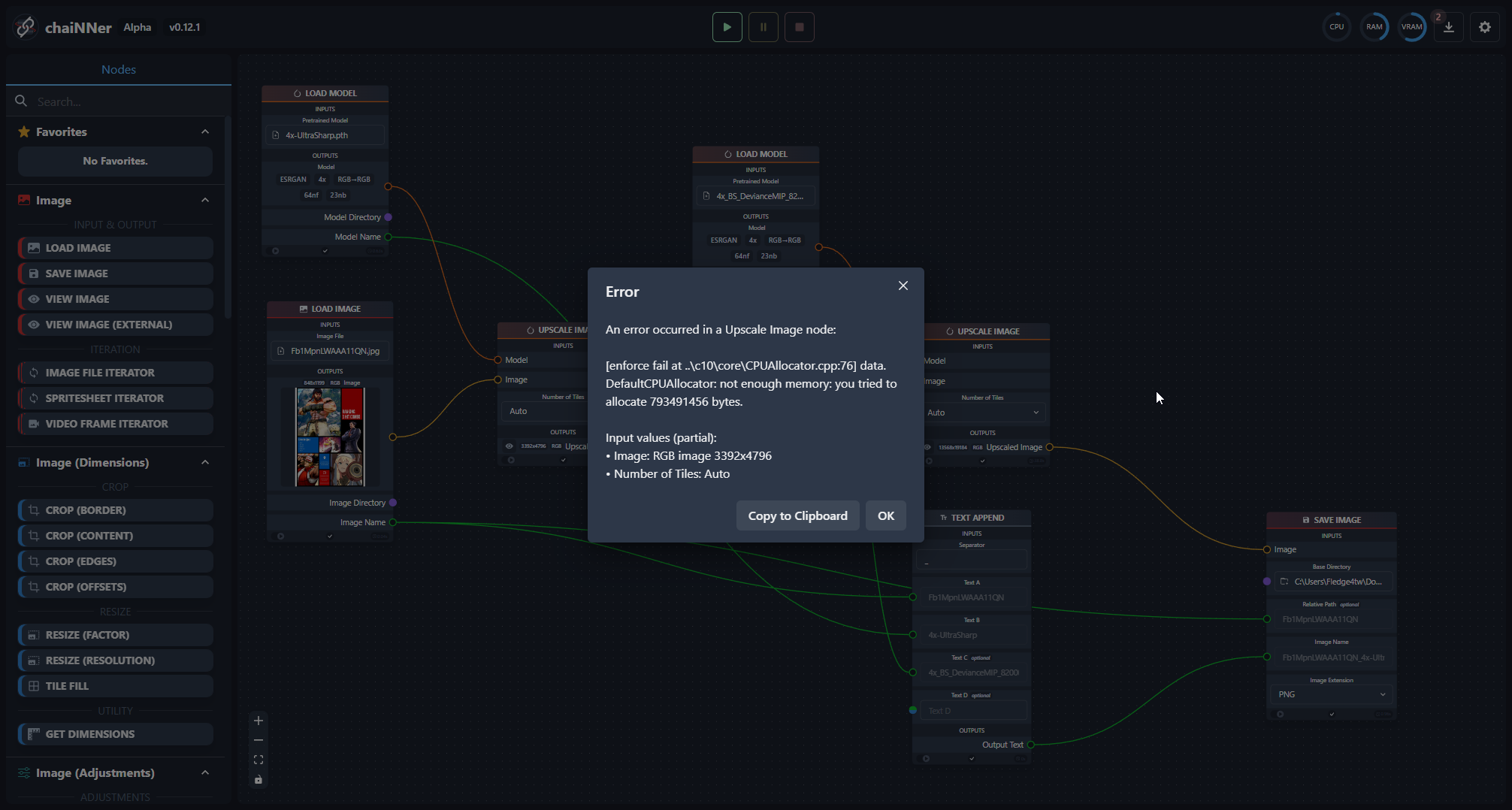Run the chain using the green play icon

[726, 26]
